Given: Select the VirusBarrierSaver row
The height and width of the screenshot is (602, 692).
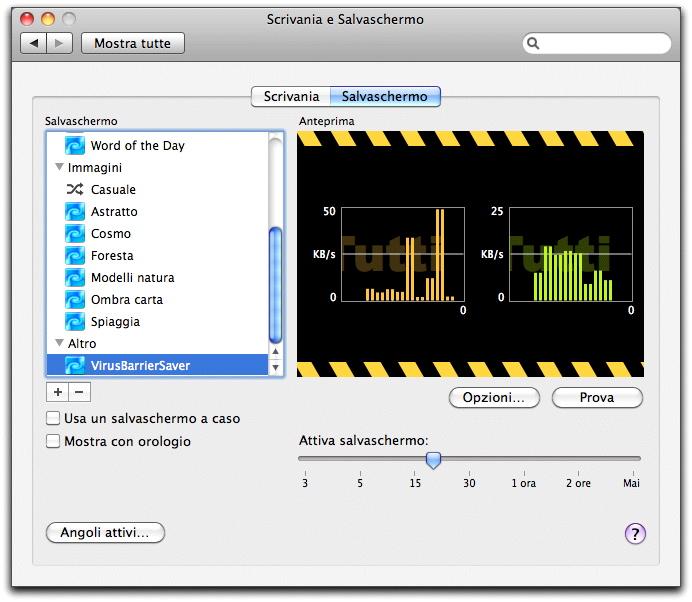Looking at the screenshot, I should click(157, 365).
